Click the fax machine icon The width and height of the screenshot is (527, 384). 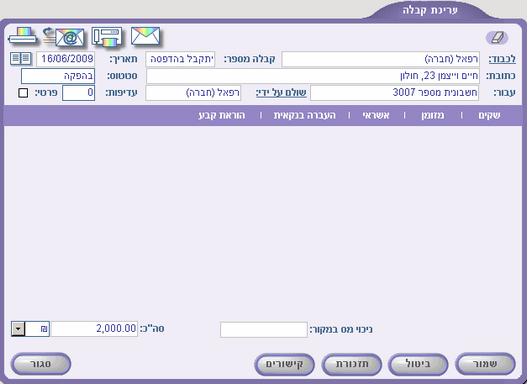click(107, 37)
